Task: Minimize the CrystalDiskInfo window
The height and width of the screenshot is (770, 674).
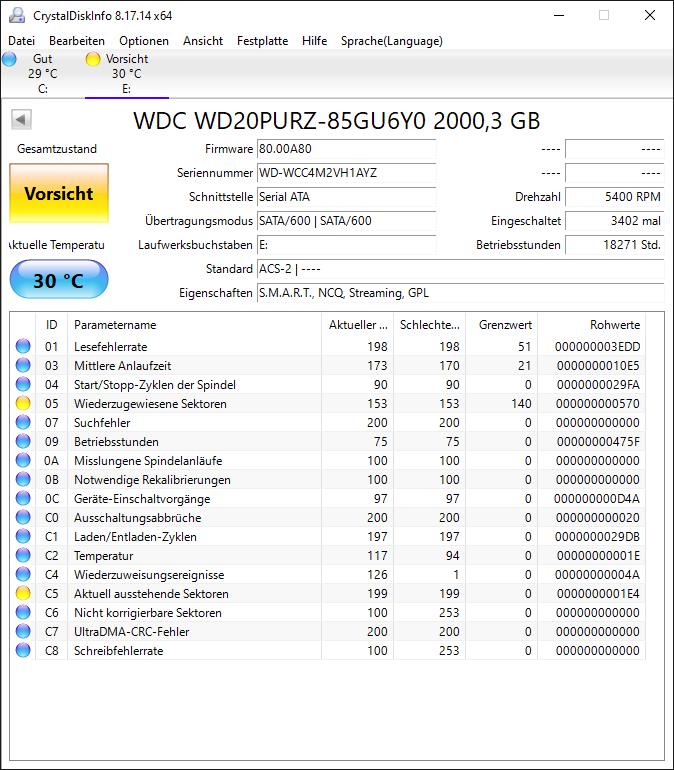Action: (x=559, y=15)
